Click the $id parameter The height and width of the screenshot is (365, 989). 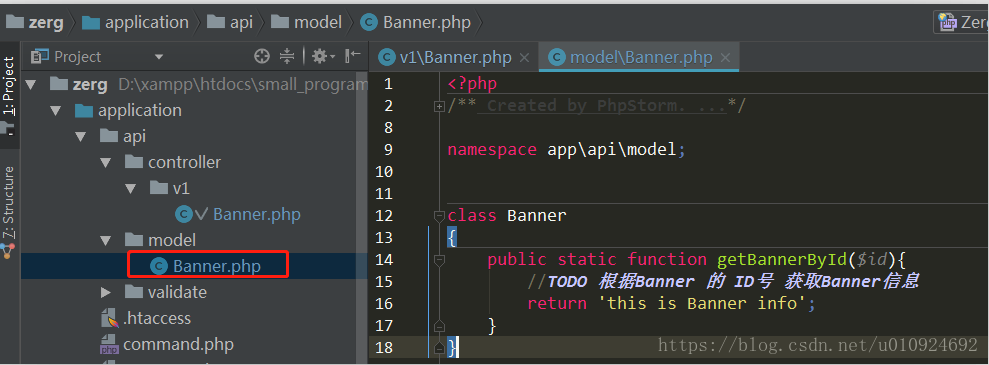tap(873, 259)
